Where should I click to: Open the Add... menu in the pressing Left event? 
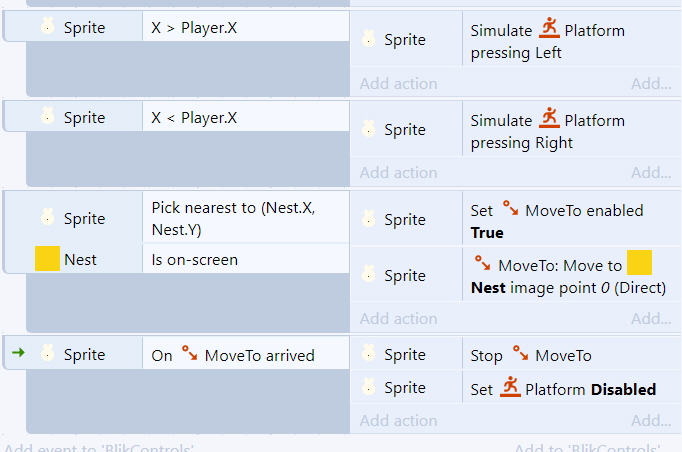(x=651, y=84)
